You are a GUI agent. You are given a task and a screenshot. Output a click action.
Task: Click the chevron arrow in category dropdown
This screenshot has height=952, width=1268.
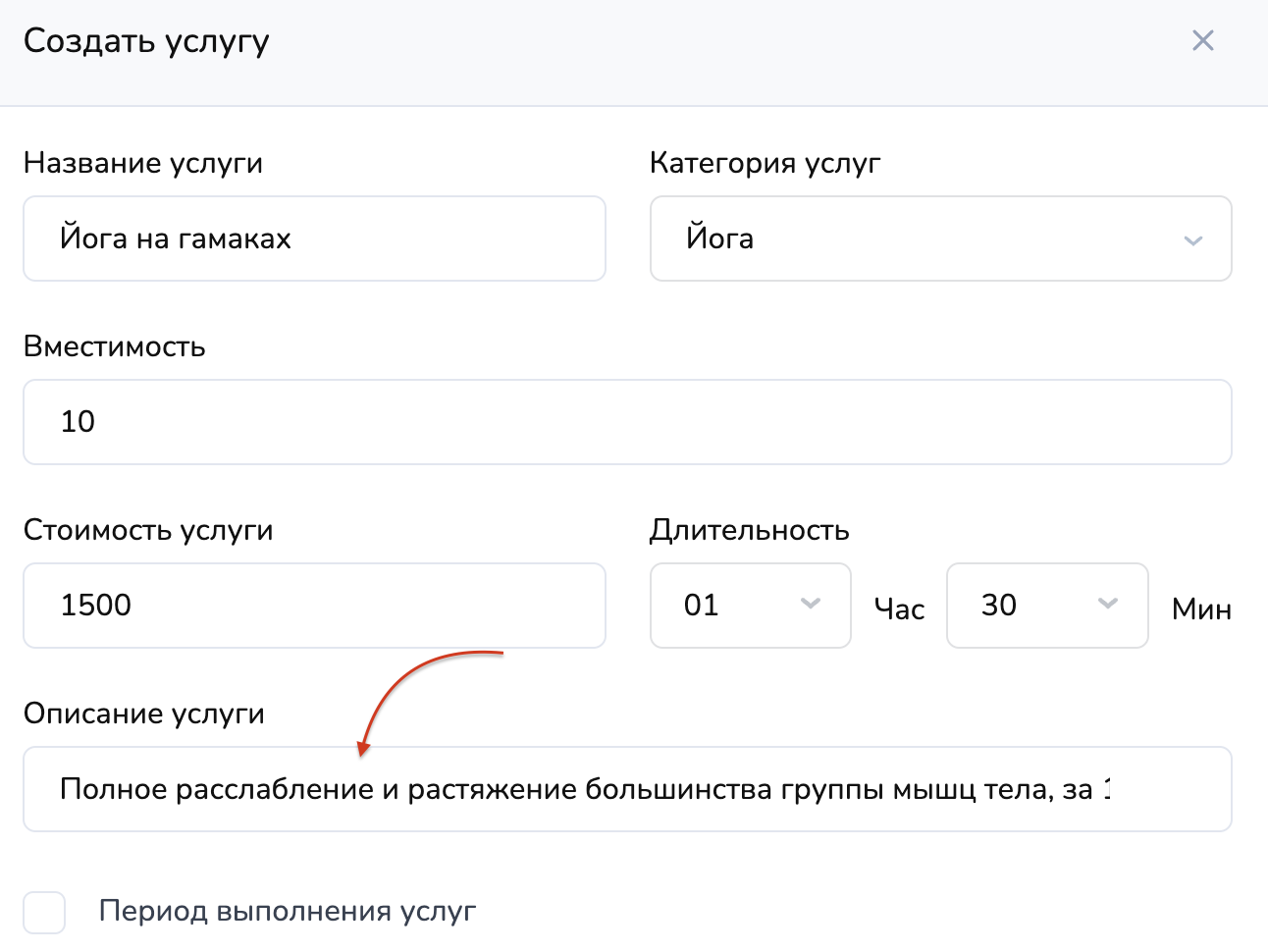point(1192,240)
